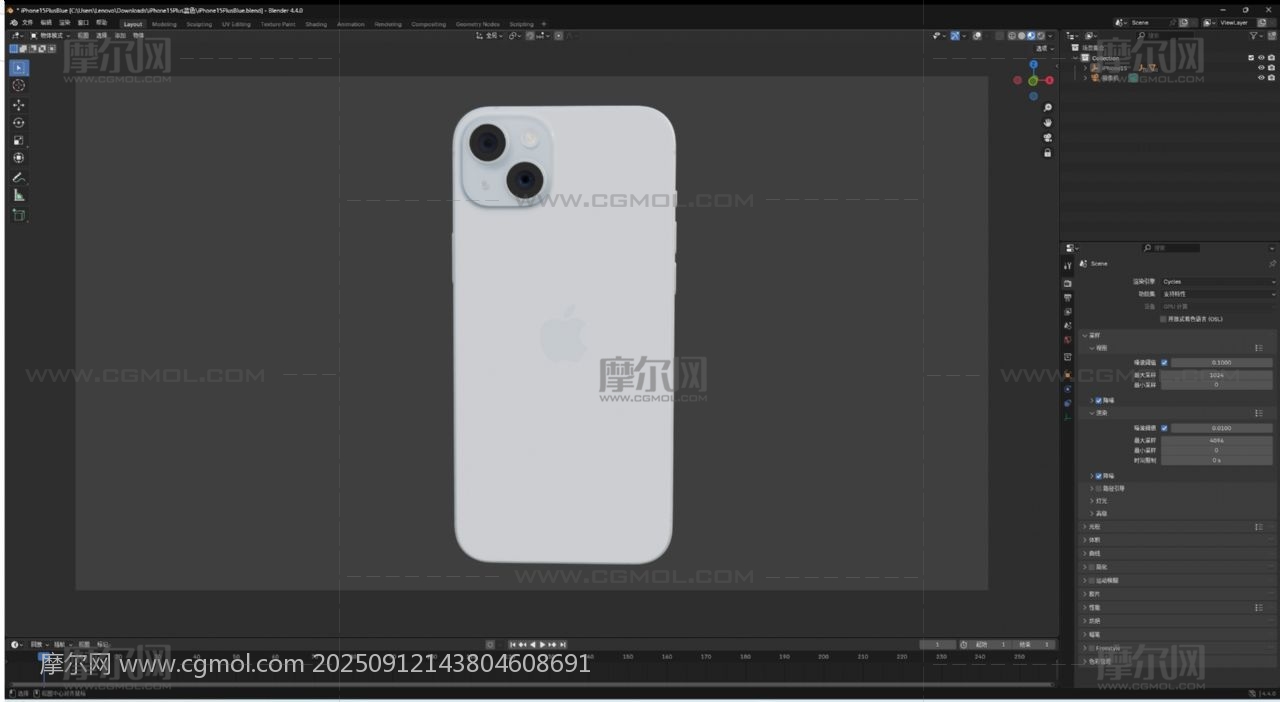Add a new workspace with the plus button
This screenshot has height=702, width=1280.
tap(544, 24)
